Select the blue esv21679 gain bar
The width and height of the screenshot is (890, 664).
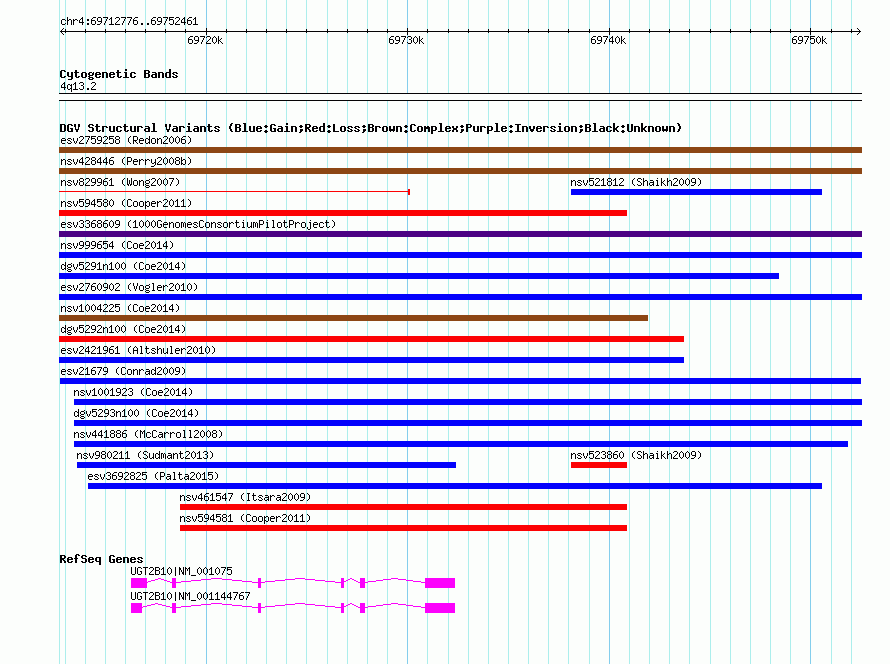[x=460, y=381]
